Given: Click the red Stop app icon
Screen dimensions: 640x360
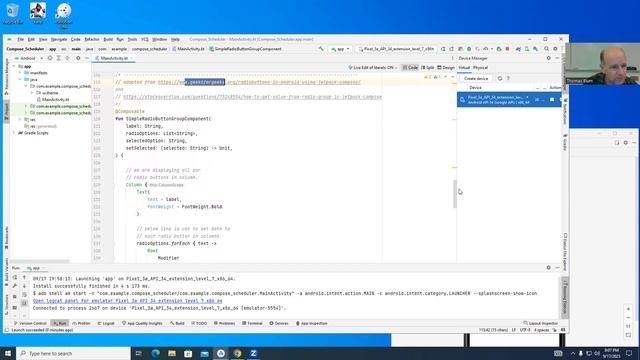Looking at the screenshot, I should [507, 49].
